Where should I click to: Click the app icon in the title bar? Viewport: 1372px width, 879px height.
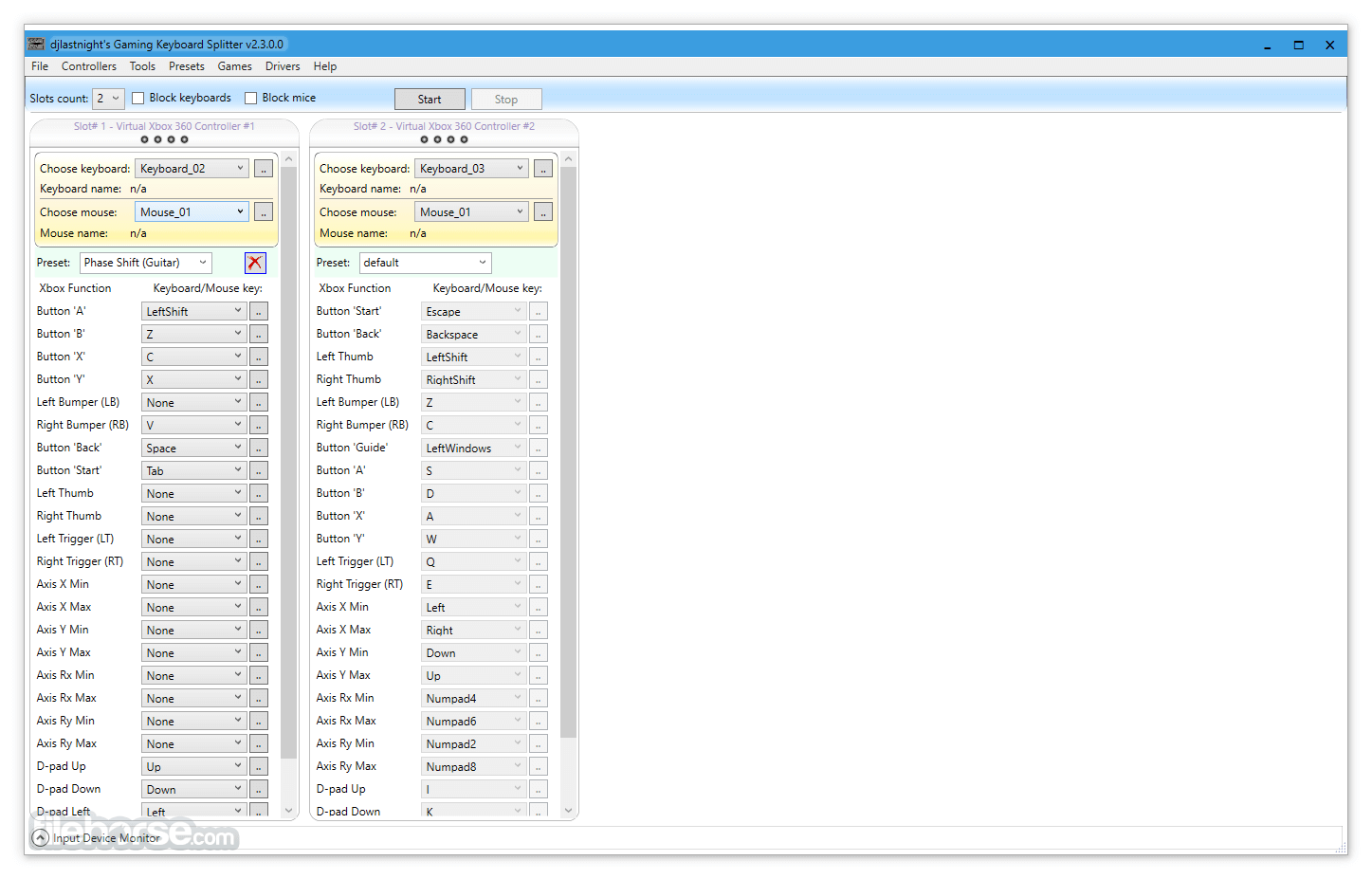36,45
